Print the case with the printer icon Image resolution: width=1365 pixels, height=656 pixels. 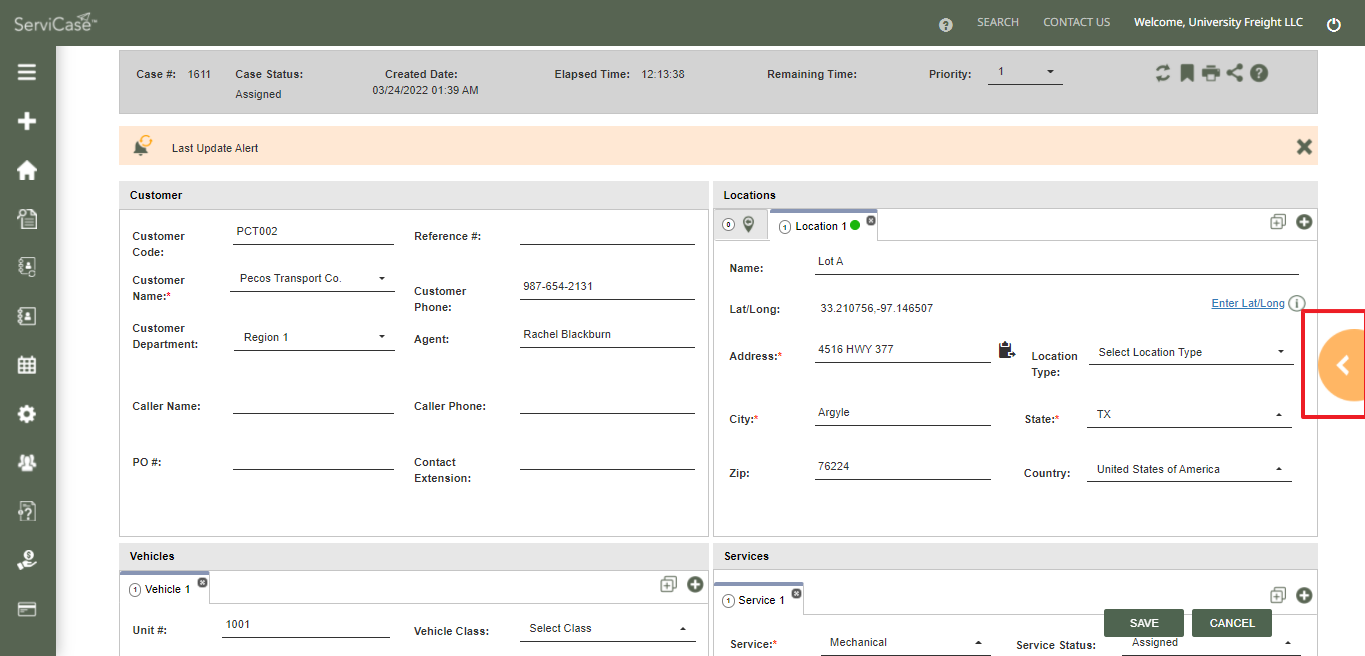(1211, 73)
